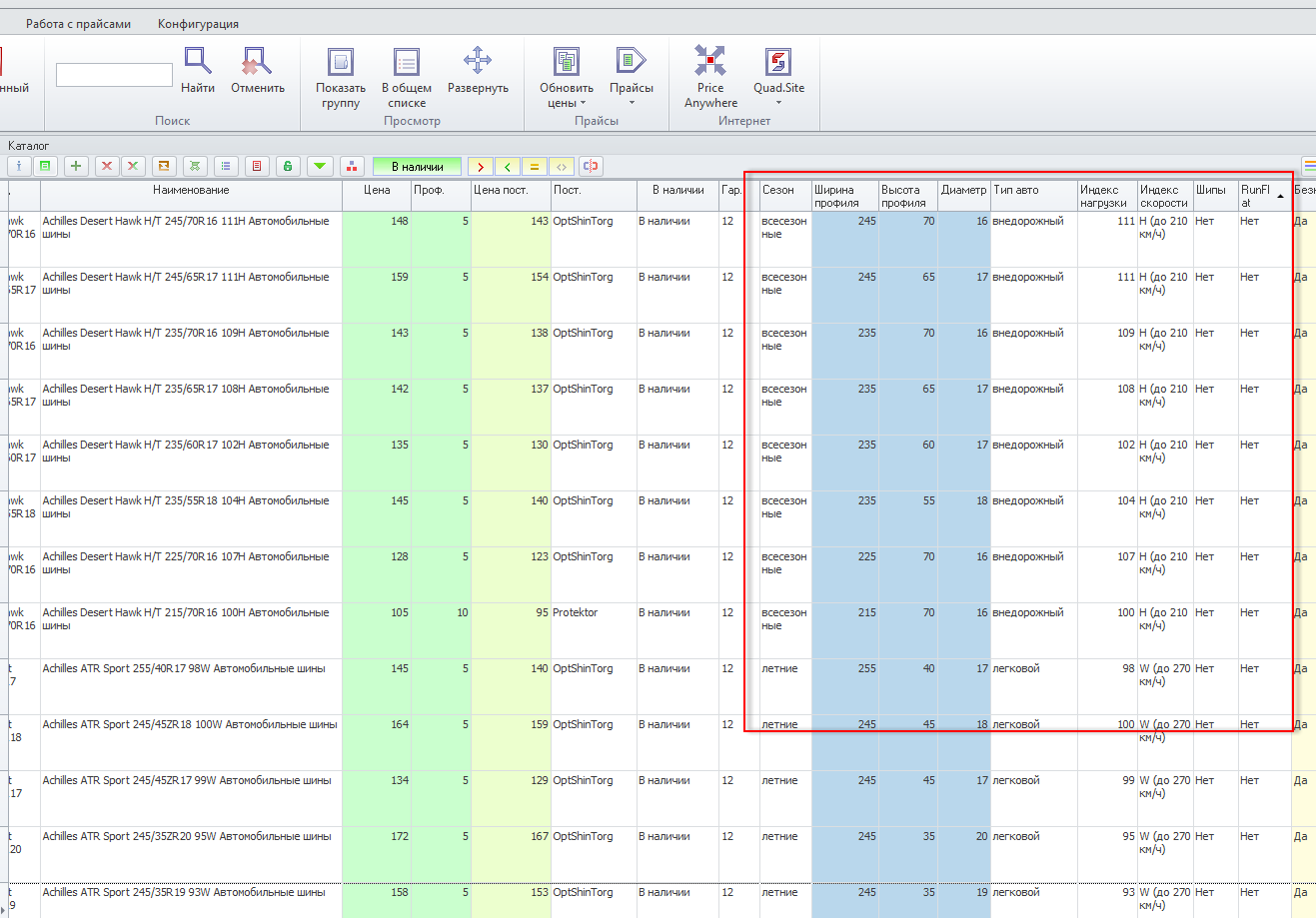Click price cell 172 for ATR Sport 245/35ZR20
Image resolution: width=1316 pixels, height=918 pixels.
[377, 854]
